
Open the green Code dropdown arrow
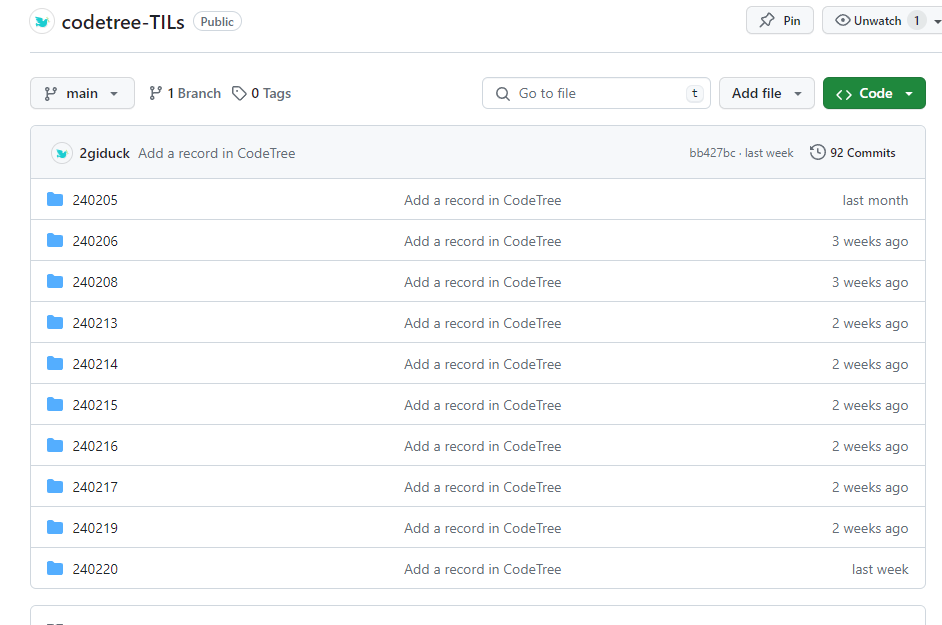(x=909, y=94)
